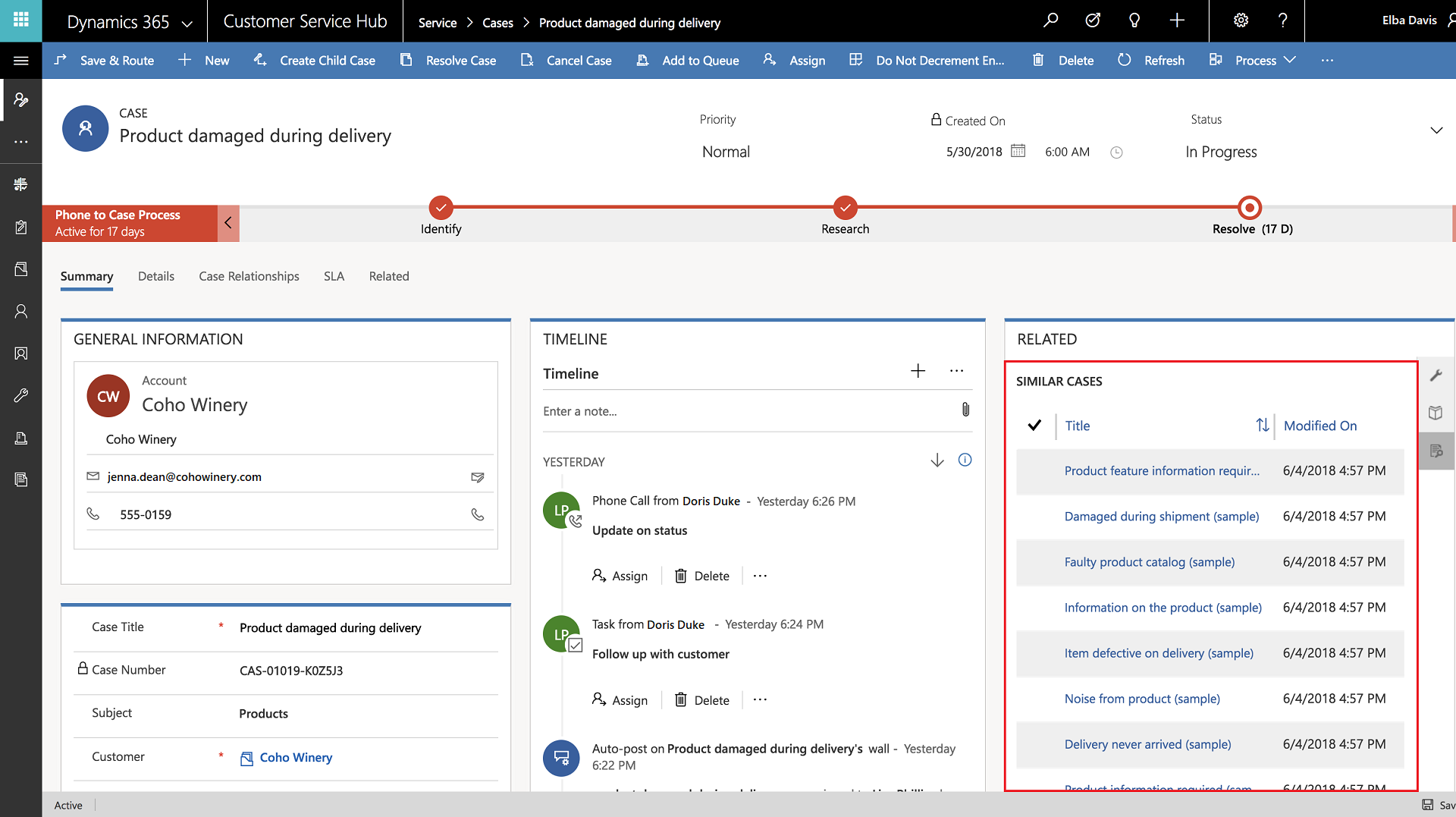Open timeline more options ellipsis

956,370
